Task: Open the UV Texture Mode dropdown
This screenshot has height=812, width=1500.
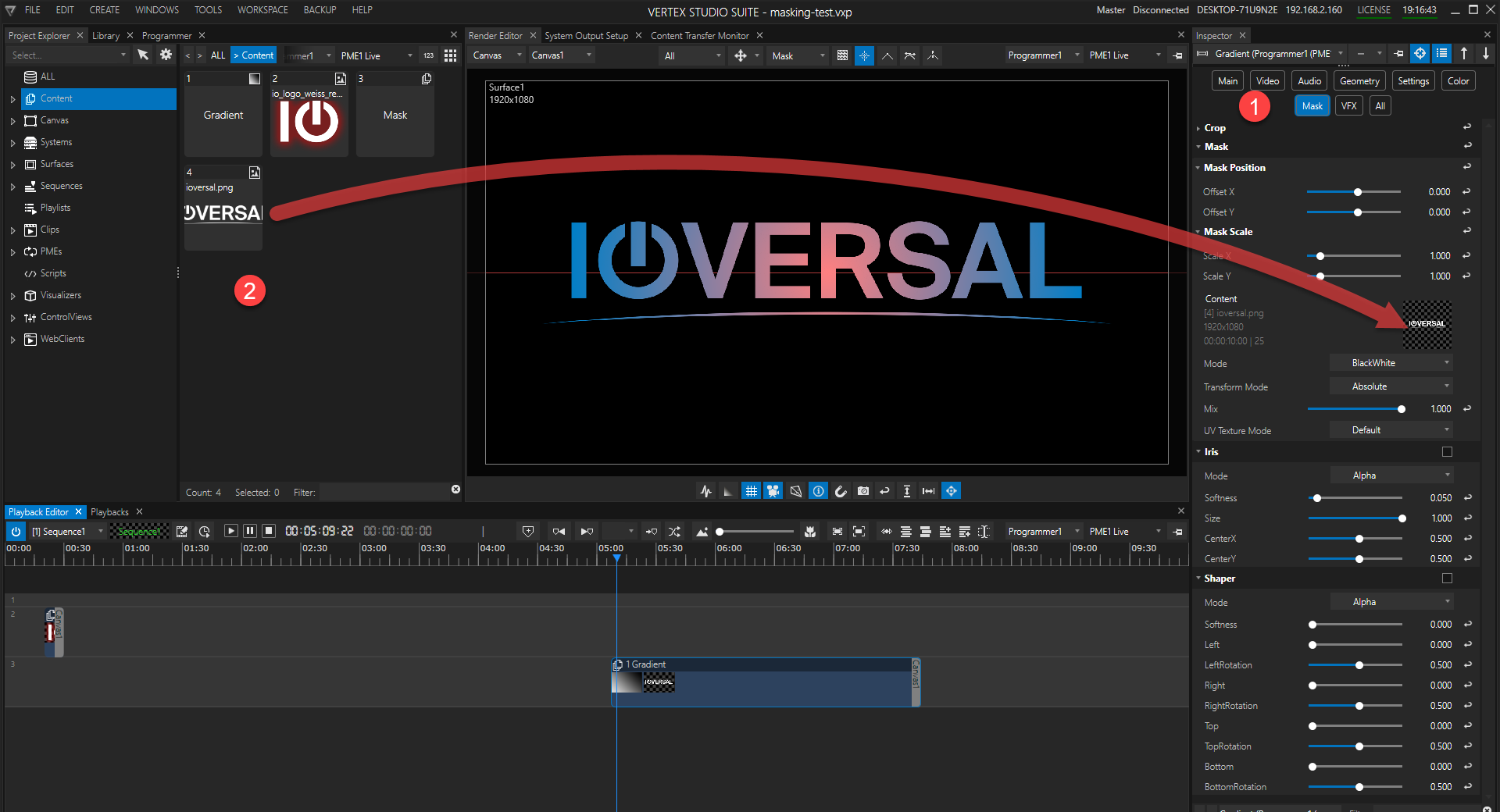Action: (x=1391, y=430)
